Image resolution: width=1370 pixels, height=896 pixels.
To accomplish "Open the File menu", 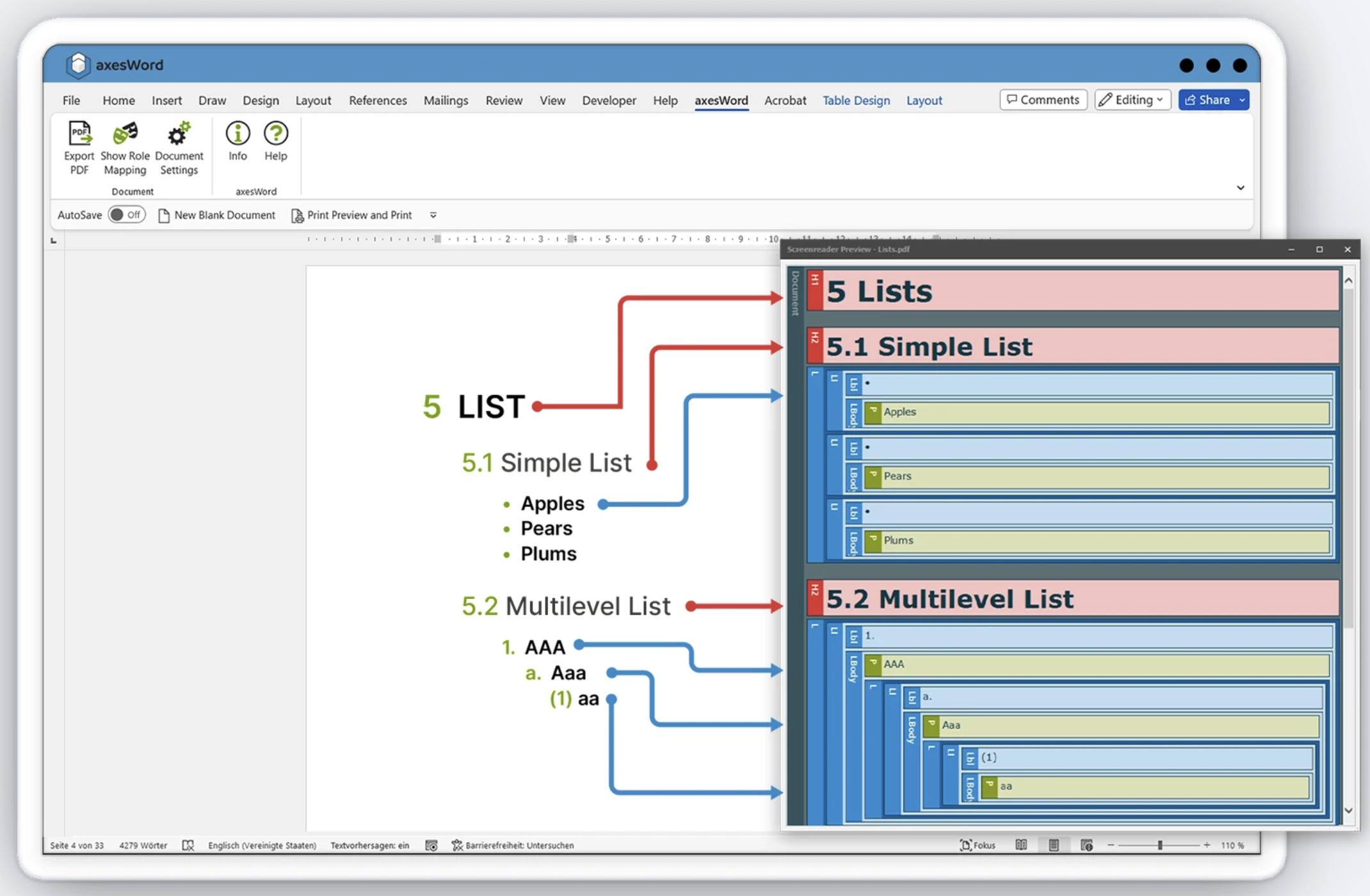I will [71, 100].
